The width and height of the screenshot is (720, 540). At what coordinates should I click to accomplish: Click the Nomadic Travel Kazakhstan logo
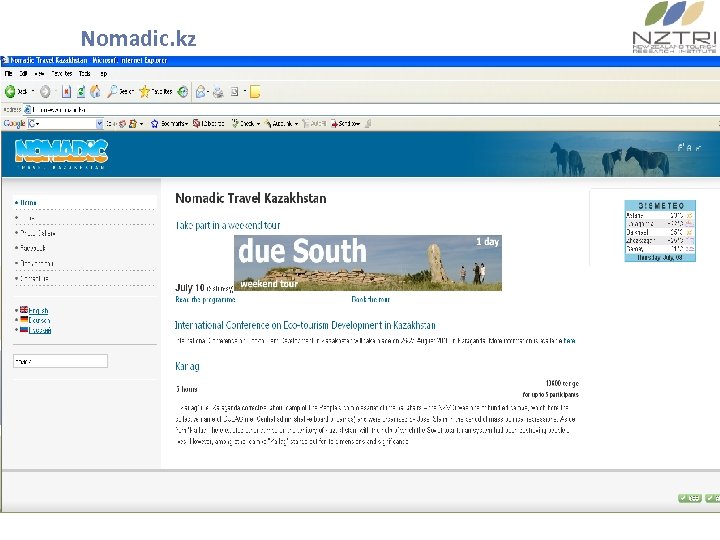[x=62, y=154]
